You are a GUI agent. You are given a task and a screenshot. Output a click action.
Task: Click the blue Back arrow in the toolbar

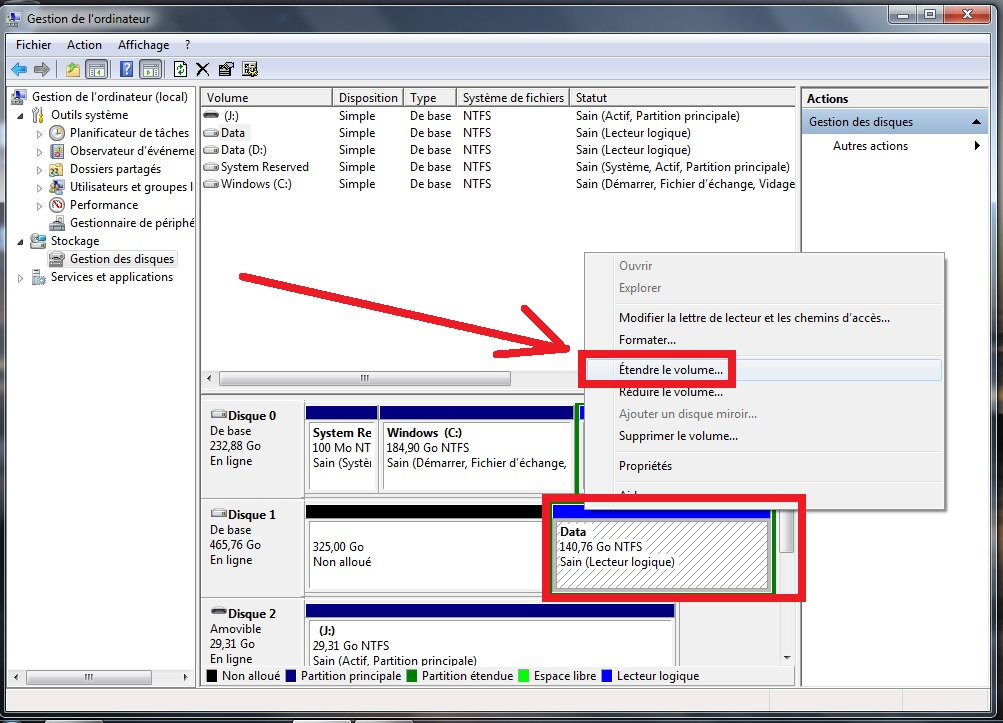[x=19, y=69]
